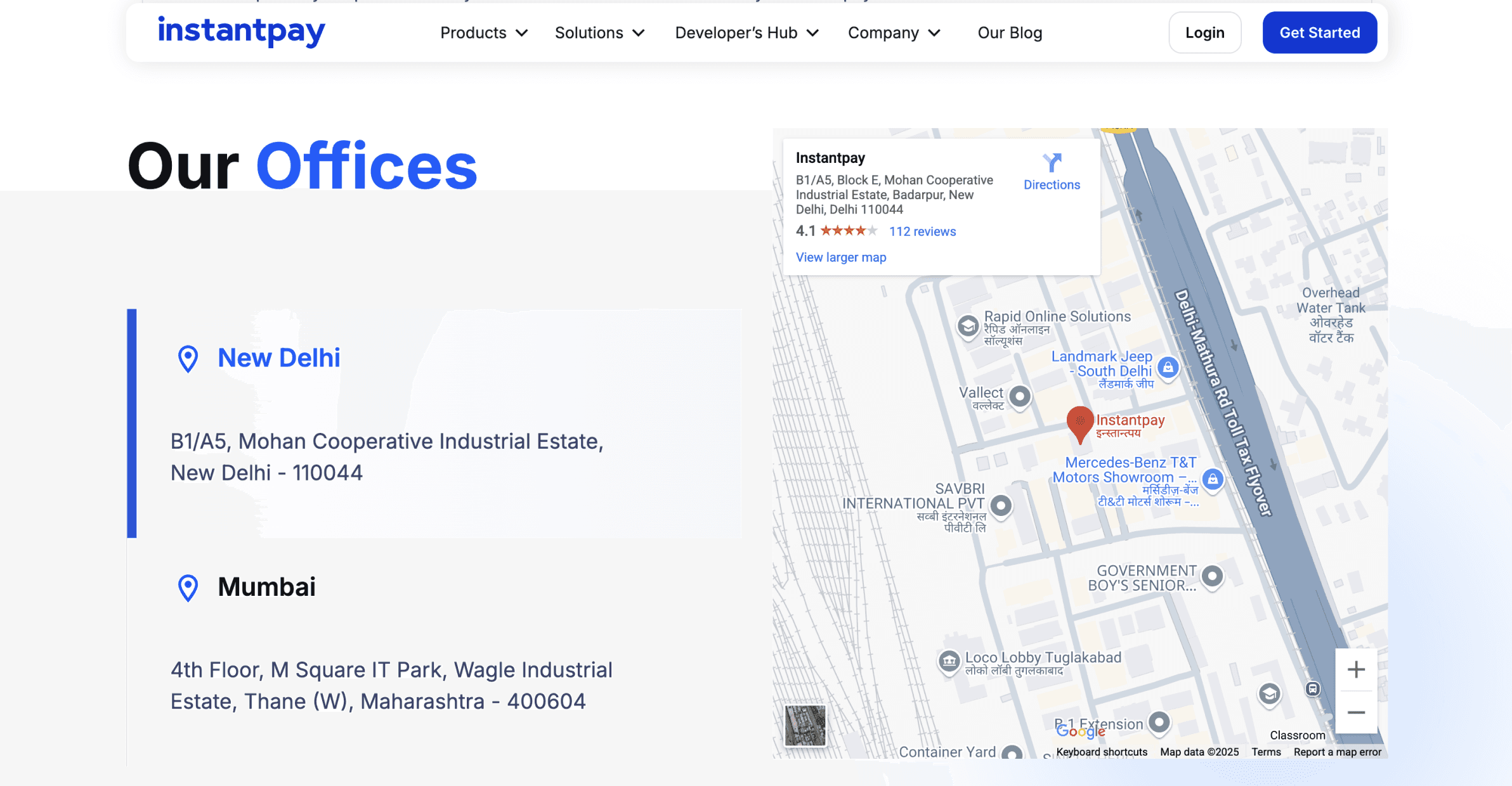
Task: Click the Vallect place marker icon
Action: (1020, 397)
